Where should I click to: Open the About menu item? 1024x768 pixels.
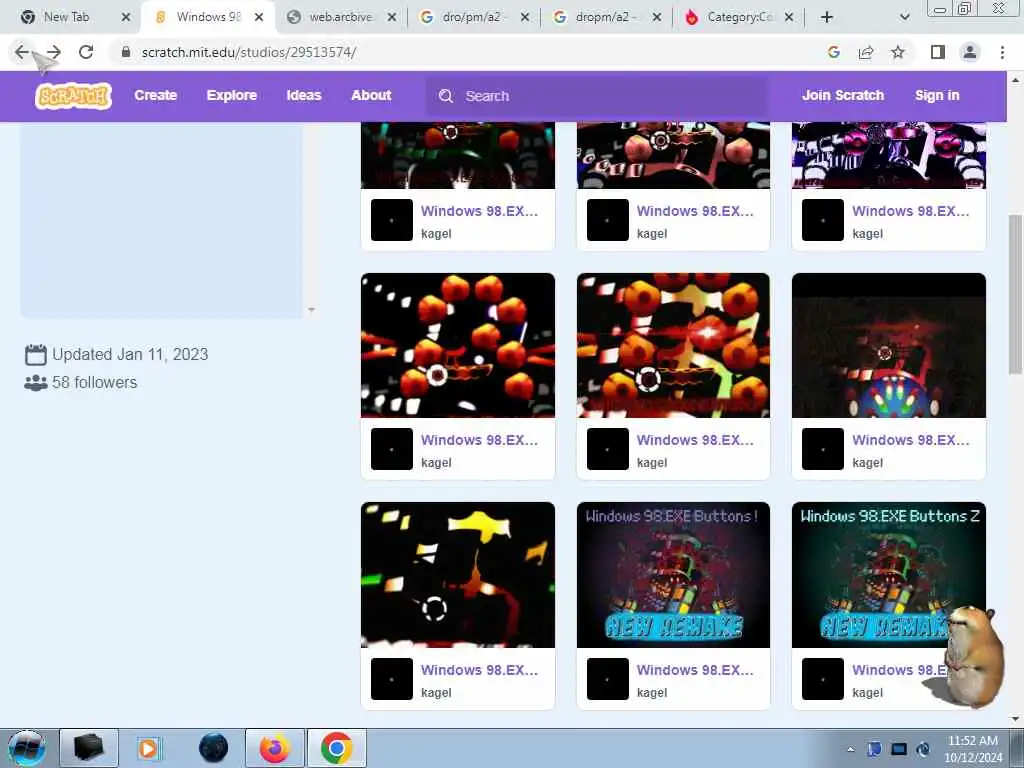[371, 95]
